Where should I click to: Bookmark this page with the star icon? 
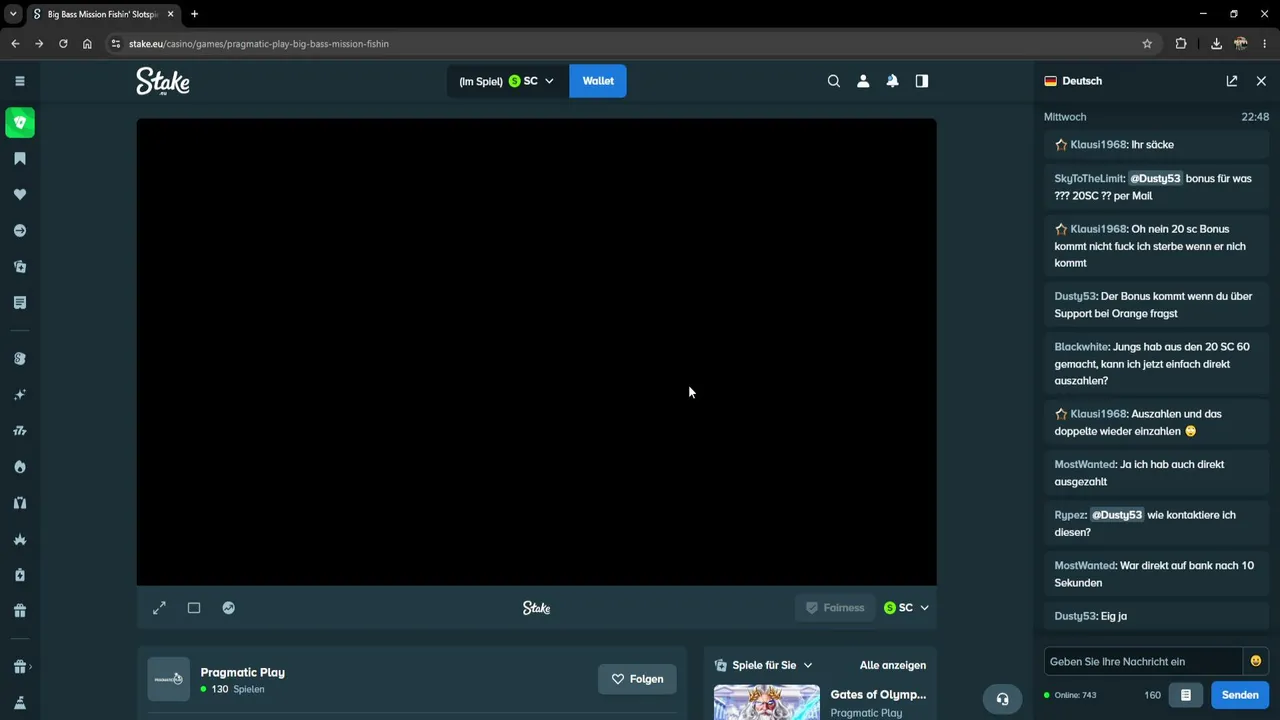1147,44
